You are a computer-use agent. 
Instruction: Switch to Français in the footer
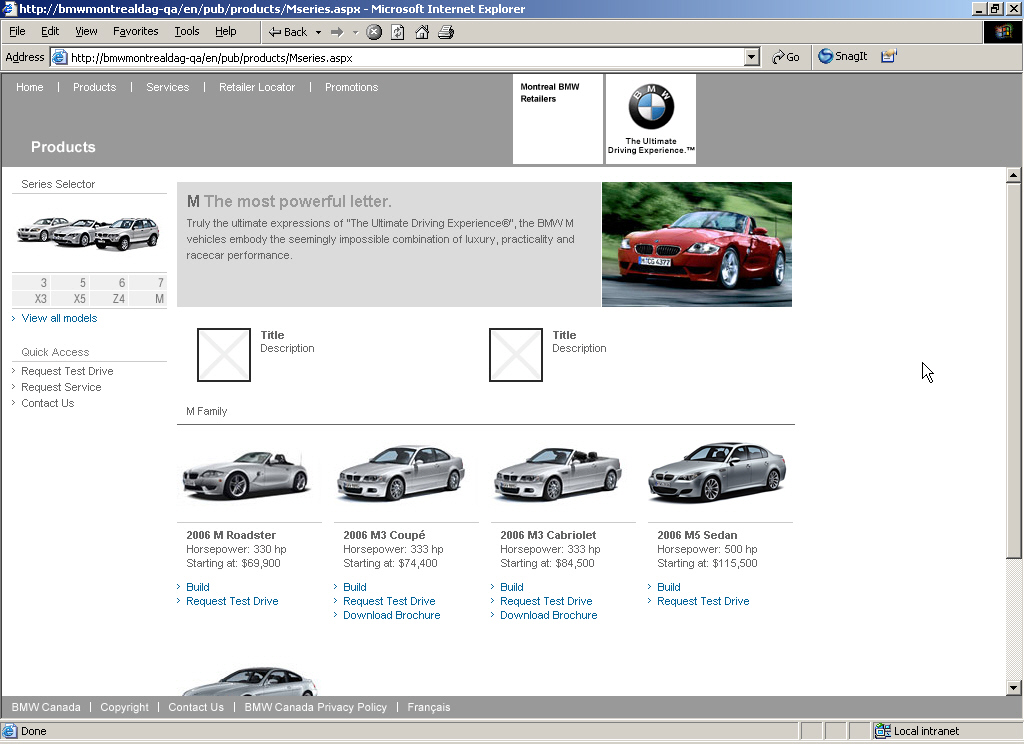pyautogui.click(x=429, y=707)
